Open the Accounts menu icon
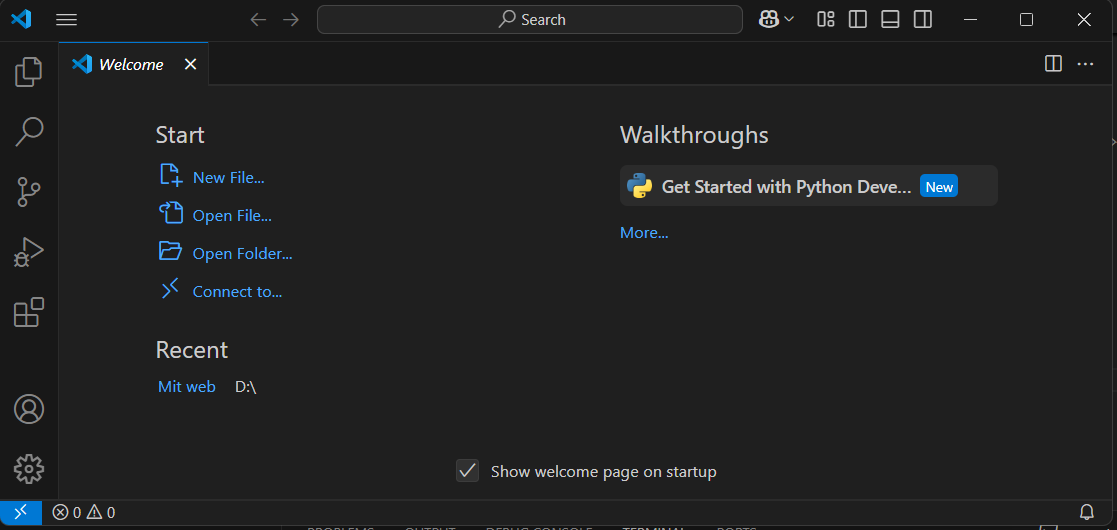 [29, 409]
